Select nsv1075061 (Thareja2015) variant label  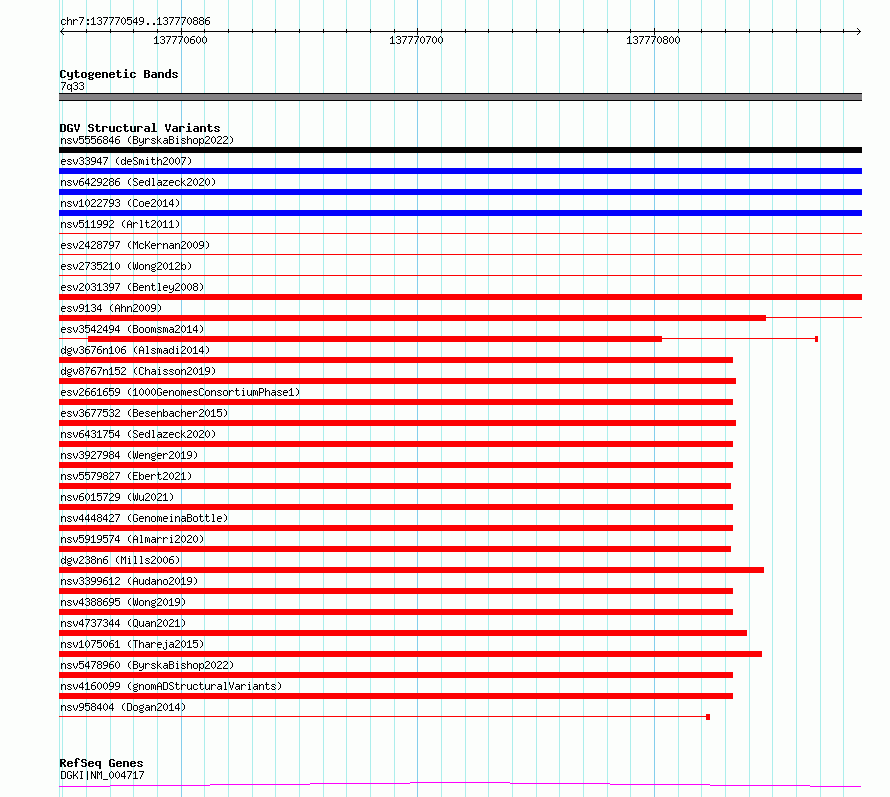pyautogui.click(x=132, y=644)
